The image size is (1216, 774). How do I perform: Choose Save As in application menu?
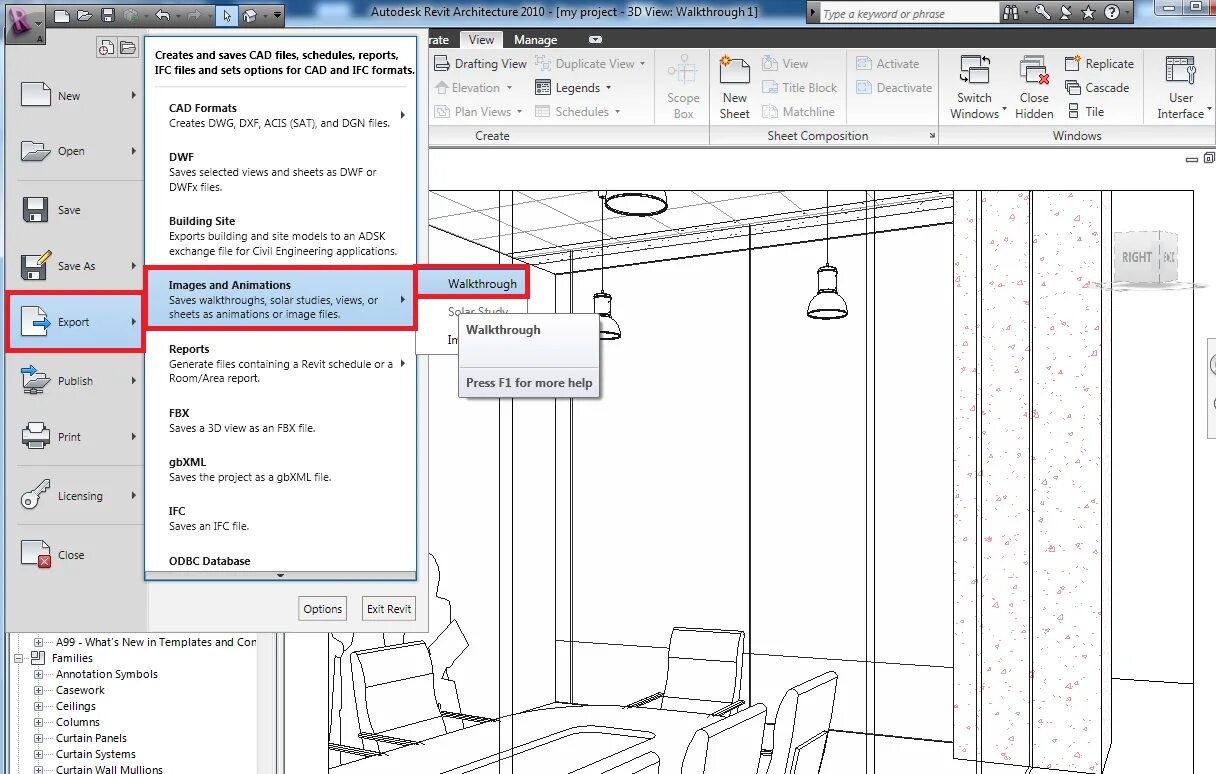(x=75, y=266)
